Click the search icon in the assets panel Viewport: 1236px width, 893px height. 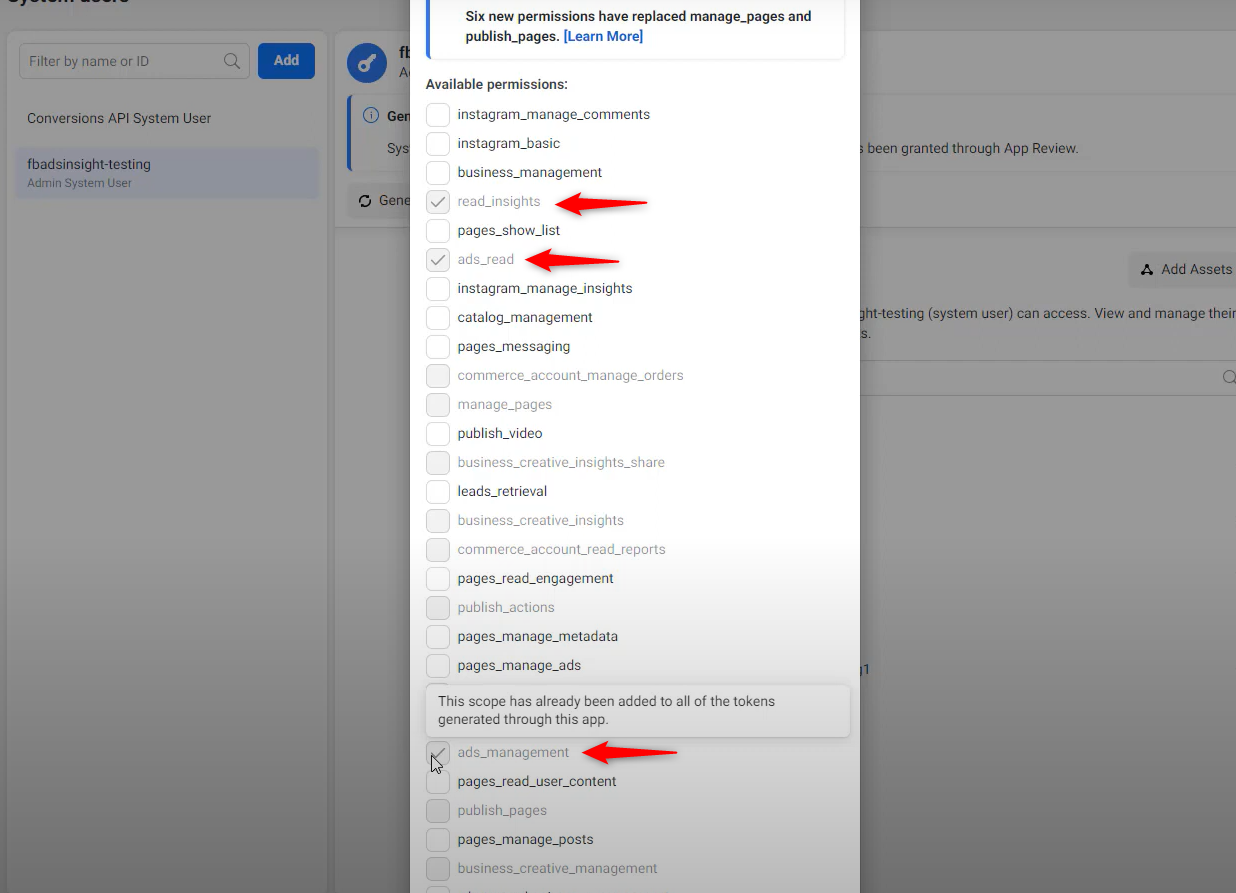click(x=1229, y=377)
